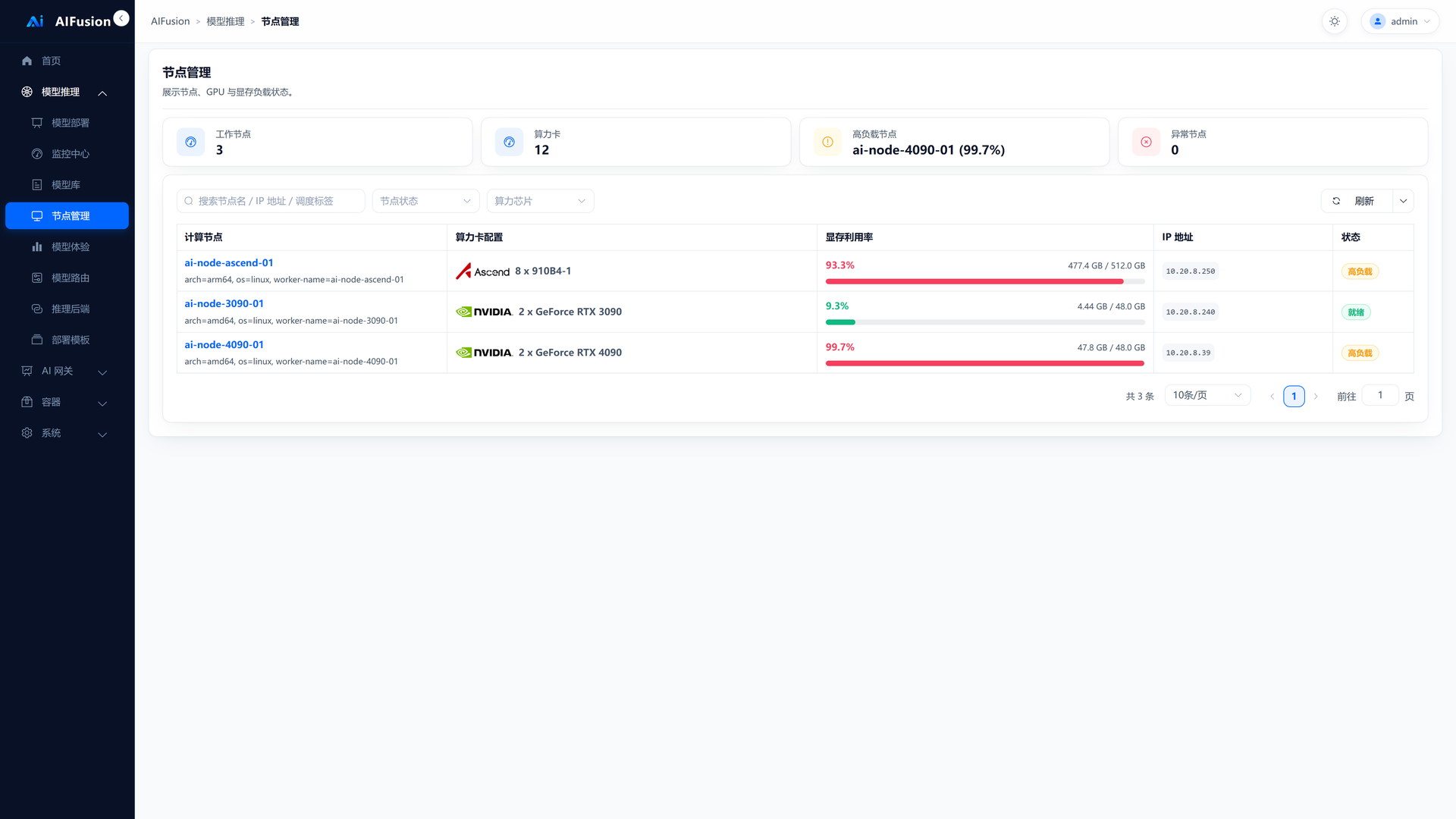Expand the 系统 sidebar group
This screenshot has height=819, width=1456.
(67, 434)
